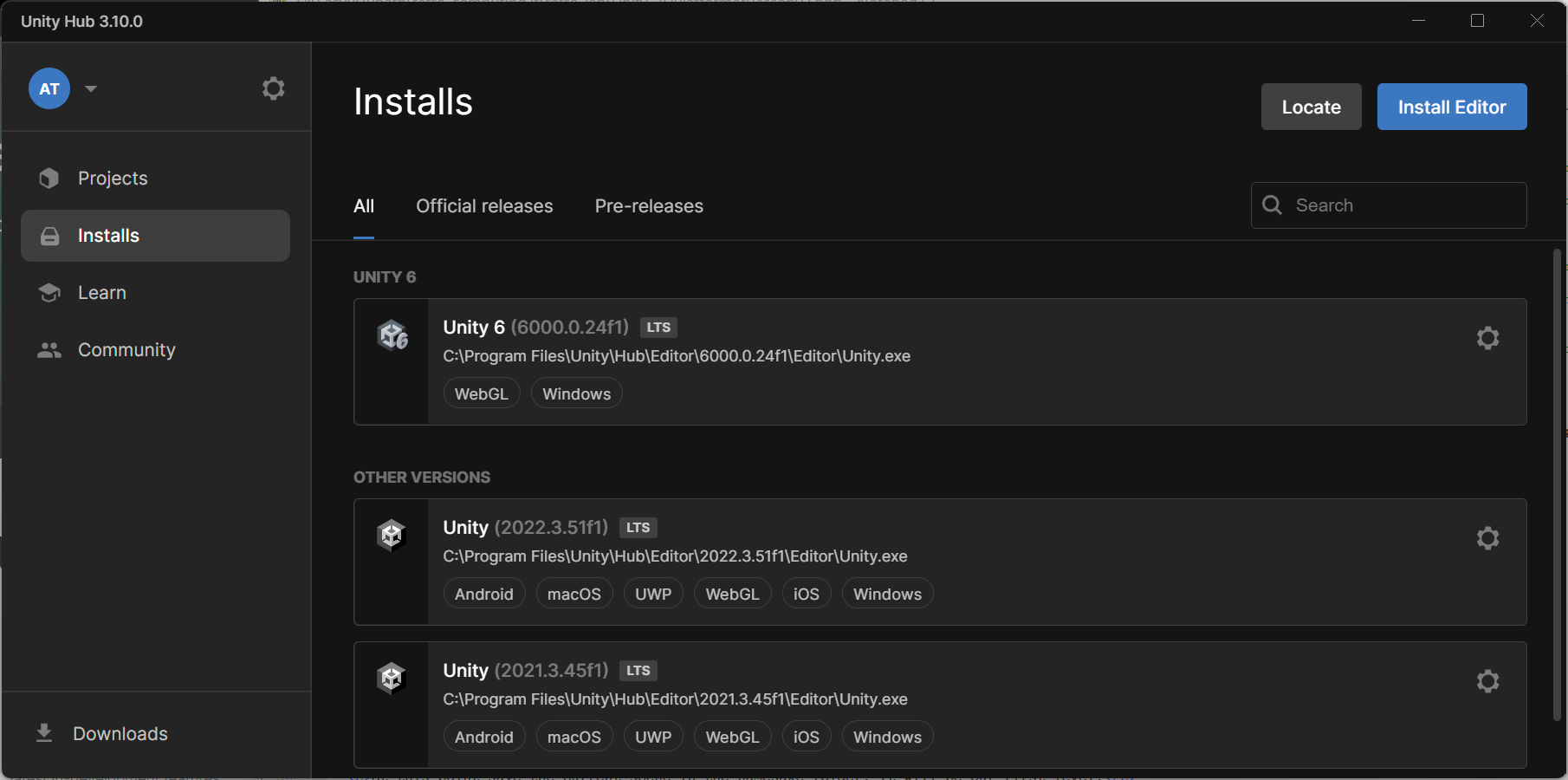Click the Install Editor button
This screenshot has width=1568, height=780.
point(1451,107)
